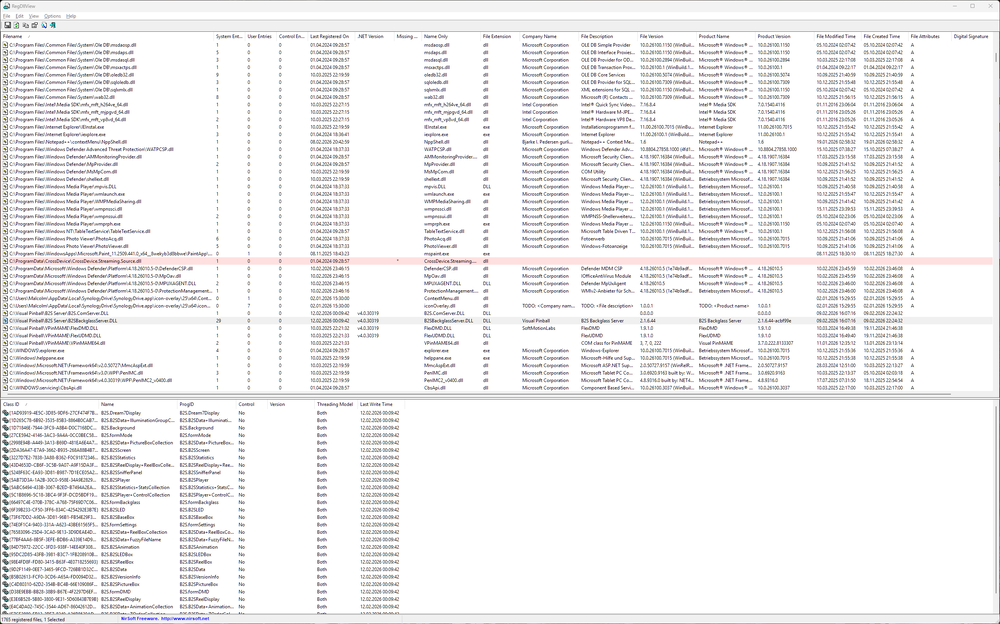Click the file icon of the oledb32.dll row
This screenshot has height=624, width=1000.
pyautogui.click(x=5, y=75)
